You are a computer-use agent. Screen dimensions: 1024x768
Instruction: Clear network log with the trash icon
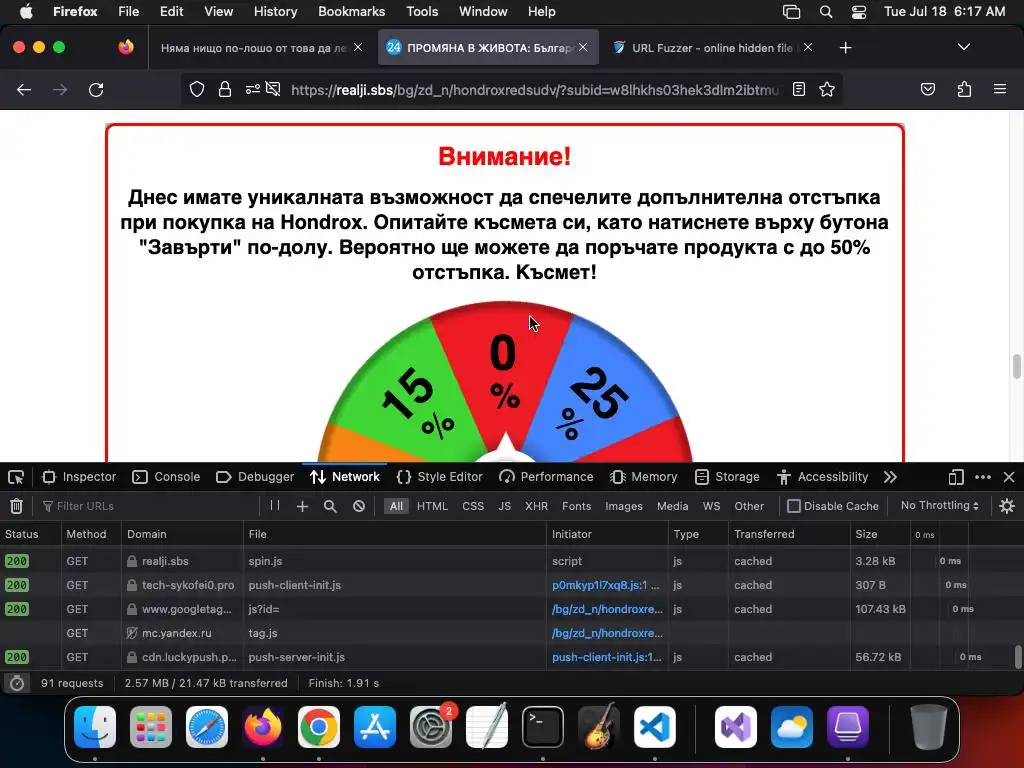click(x=16, y=506)
